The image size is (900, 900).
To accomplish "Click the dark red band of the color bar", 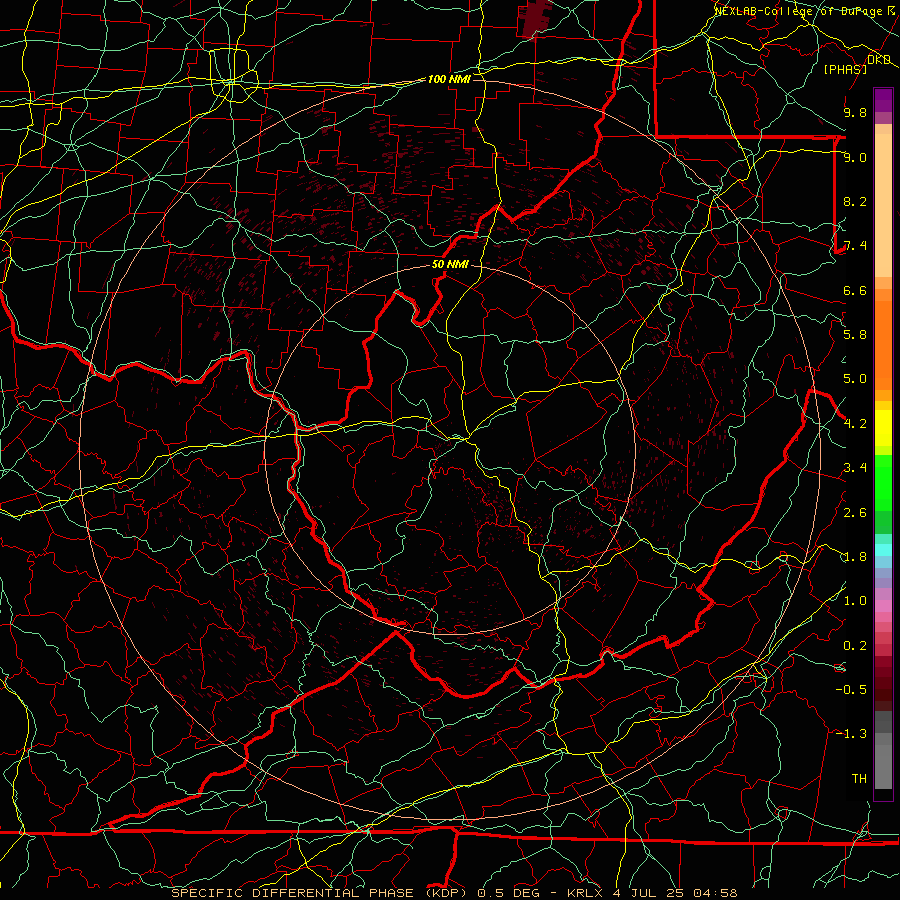I will 883,677.
